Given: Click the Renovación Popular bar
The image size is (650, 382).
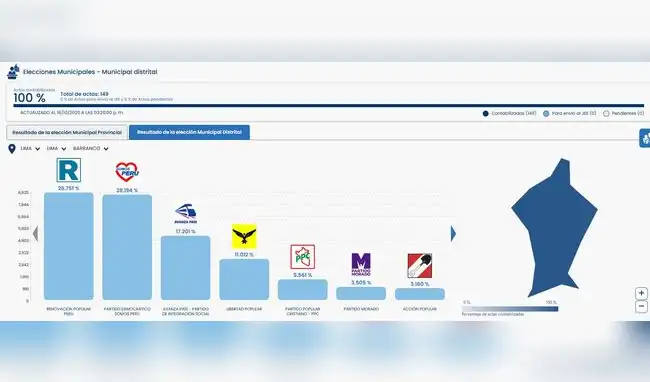Looking at the screenshot, I should click(68, 246).
